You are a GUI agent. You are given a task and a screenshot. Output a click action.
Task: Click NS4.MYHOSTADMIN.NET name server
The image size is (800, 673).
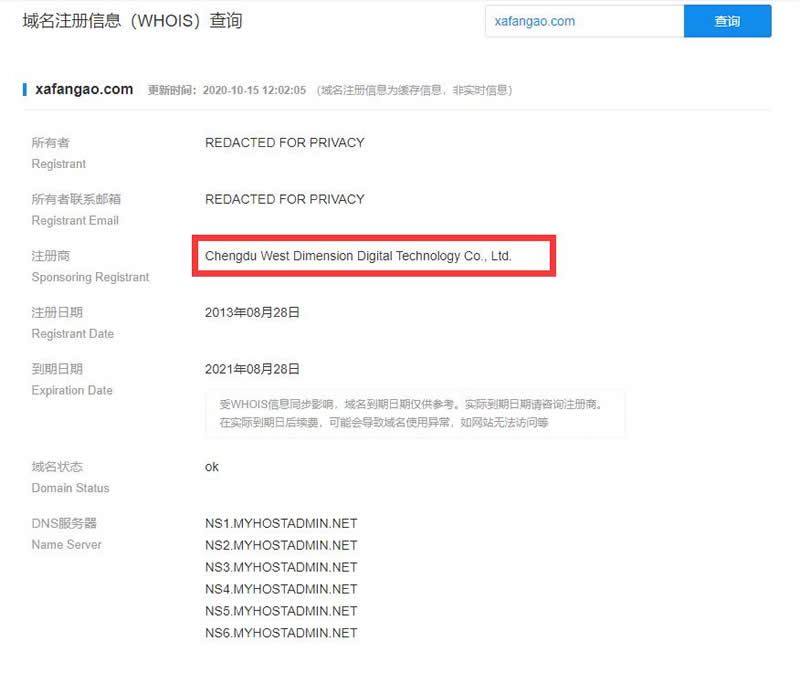coord(281,589)
